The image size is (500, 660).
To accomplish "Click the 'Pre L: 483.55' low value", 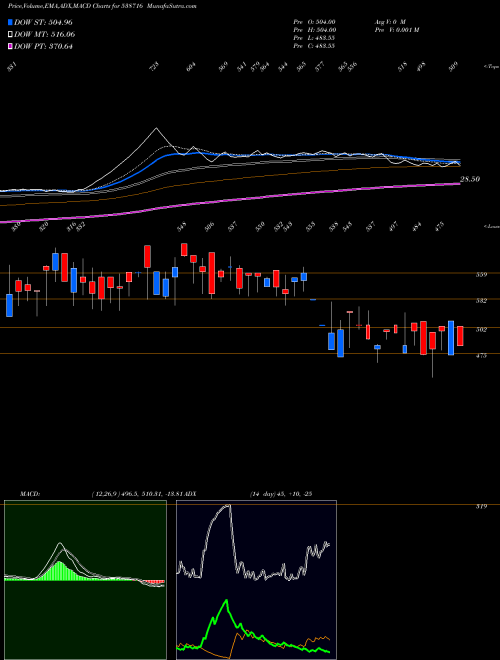I will tap(314, 38).
